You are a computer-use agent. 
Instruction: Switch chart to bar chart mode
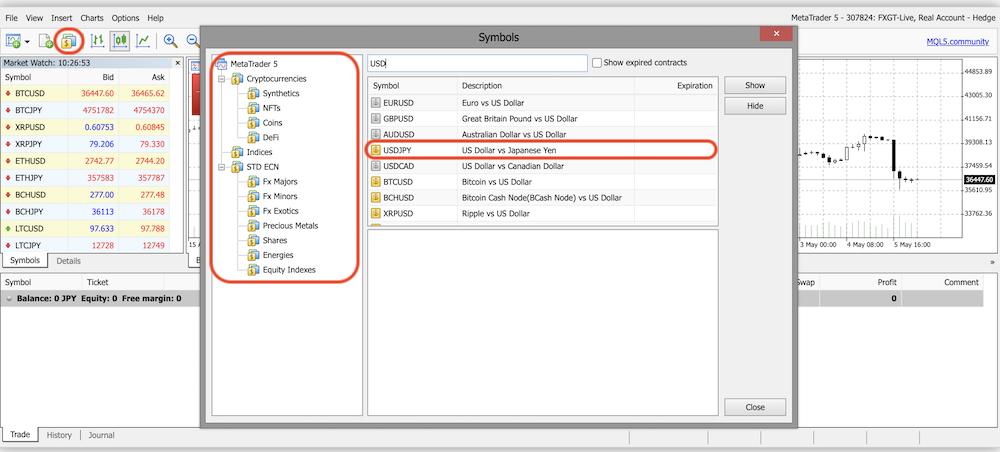pyautogui.click(x=97, y=41)
